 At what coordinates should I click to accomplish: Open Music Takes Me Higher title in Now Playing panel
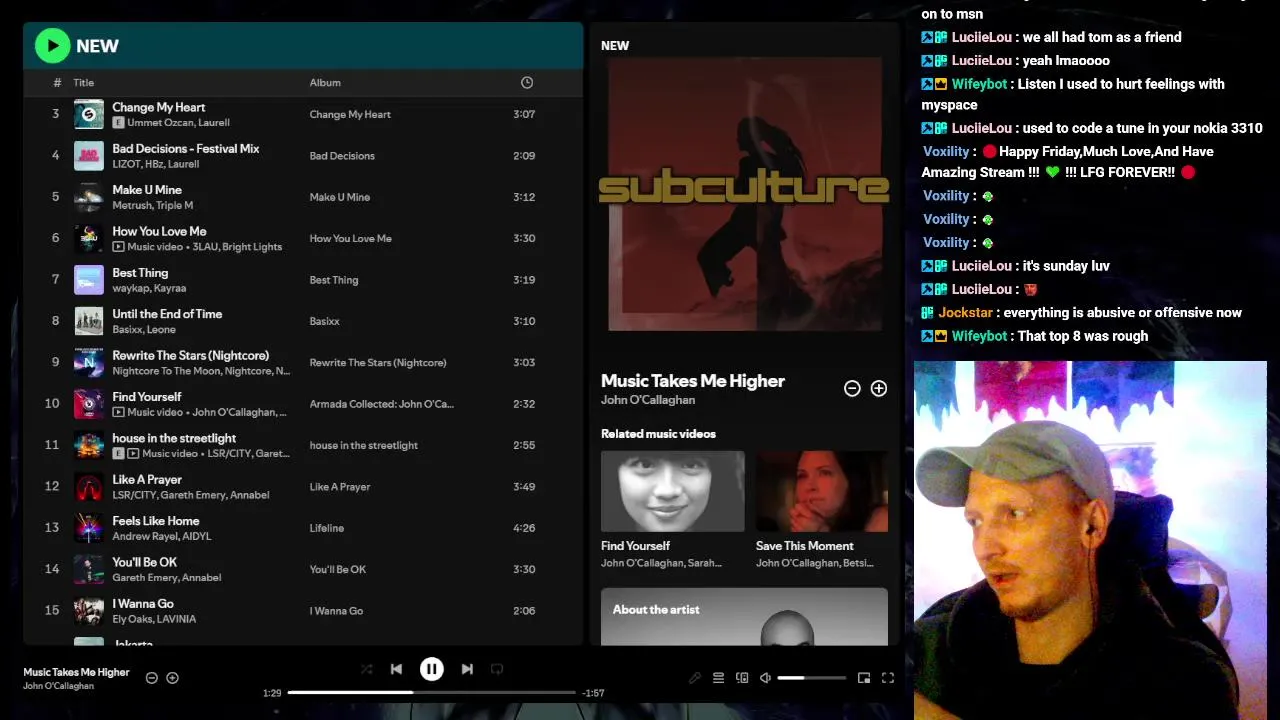click(x=693, y=381)
